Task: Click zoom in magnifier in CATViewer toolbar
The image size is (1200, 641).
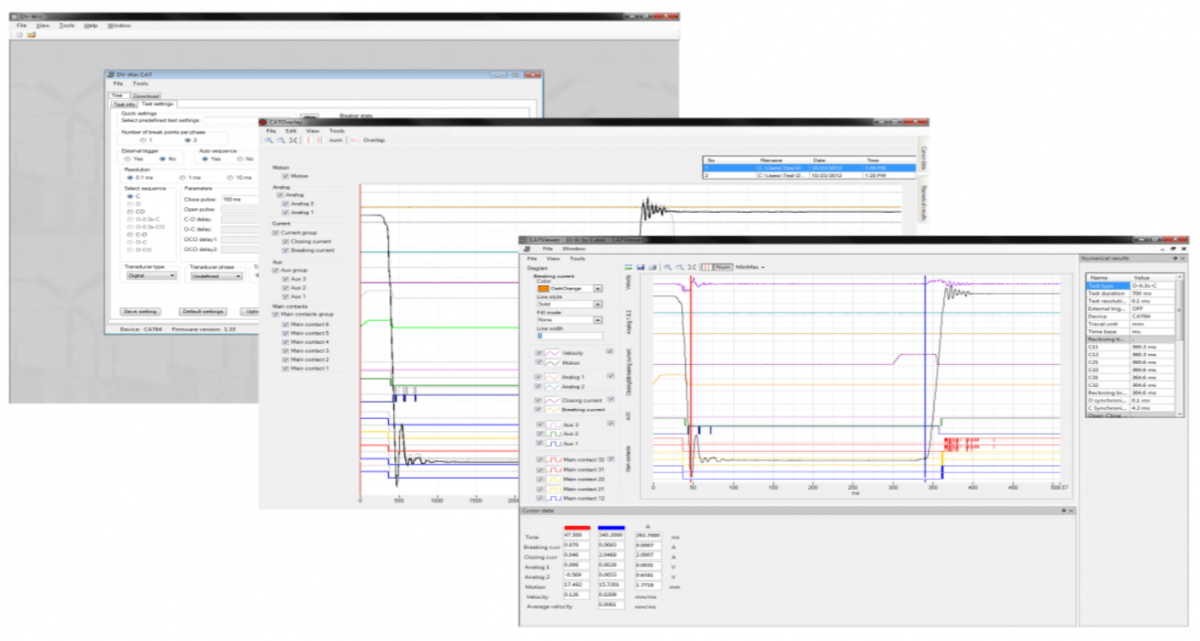Action: tap(667, 267)
